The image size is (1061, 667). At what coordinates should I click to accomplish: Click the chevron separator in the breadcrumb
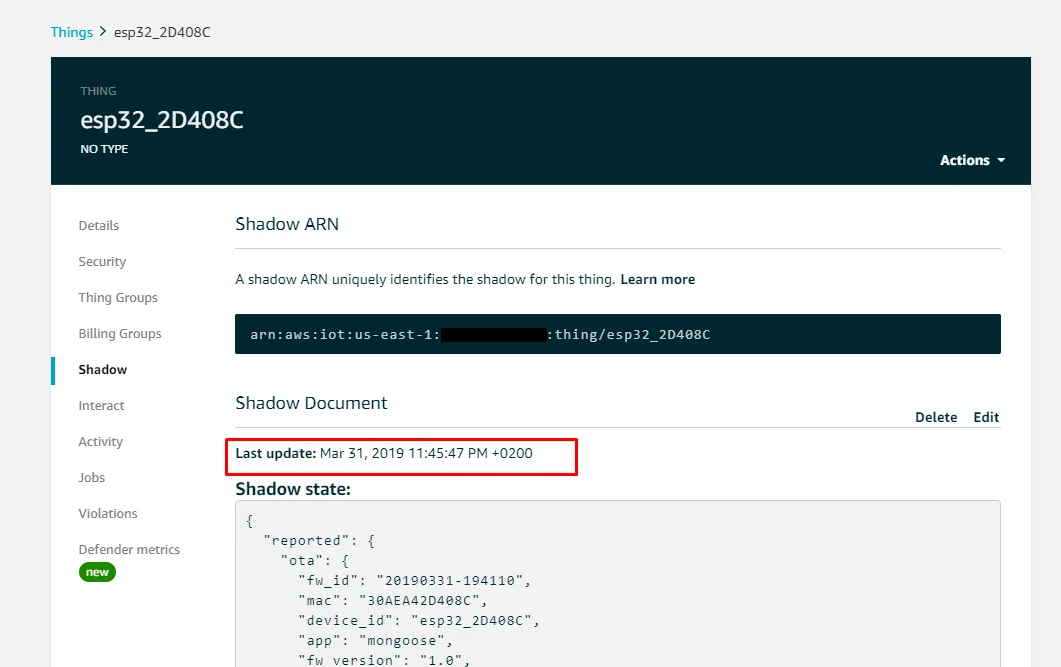click(x=102, y=32)
